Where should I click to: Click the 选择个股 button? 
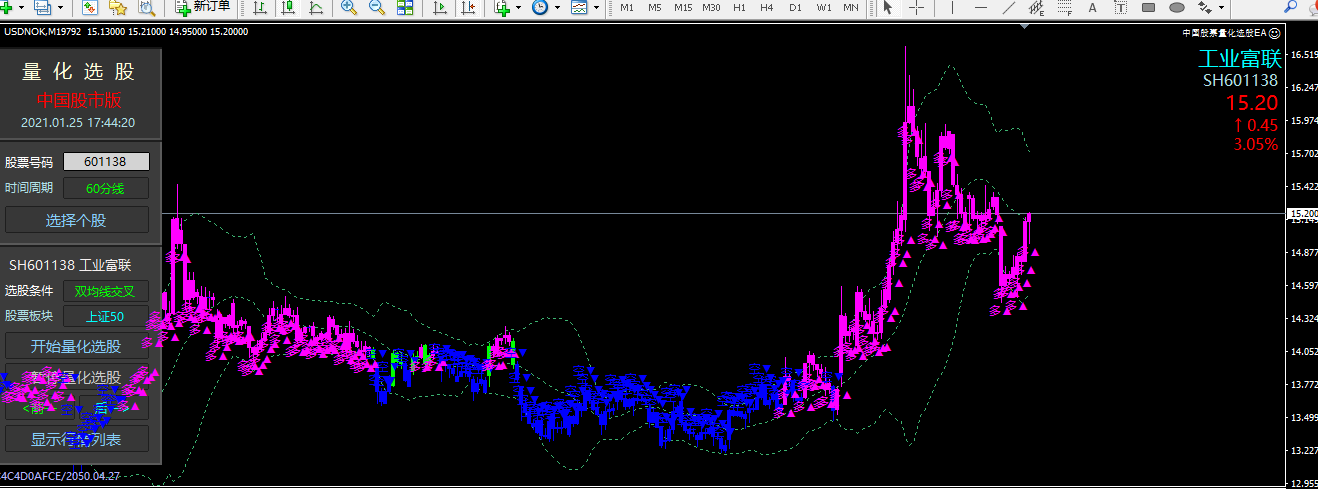(77, 220)
